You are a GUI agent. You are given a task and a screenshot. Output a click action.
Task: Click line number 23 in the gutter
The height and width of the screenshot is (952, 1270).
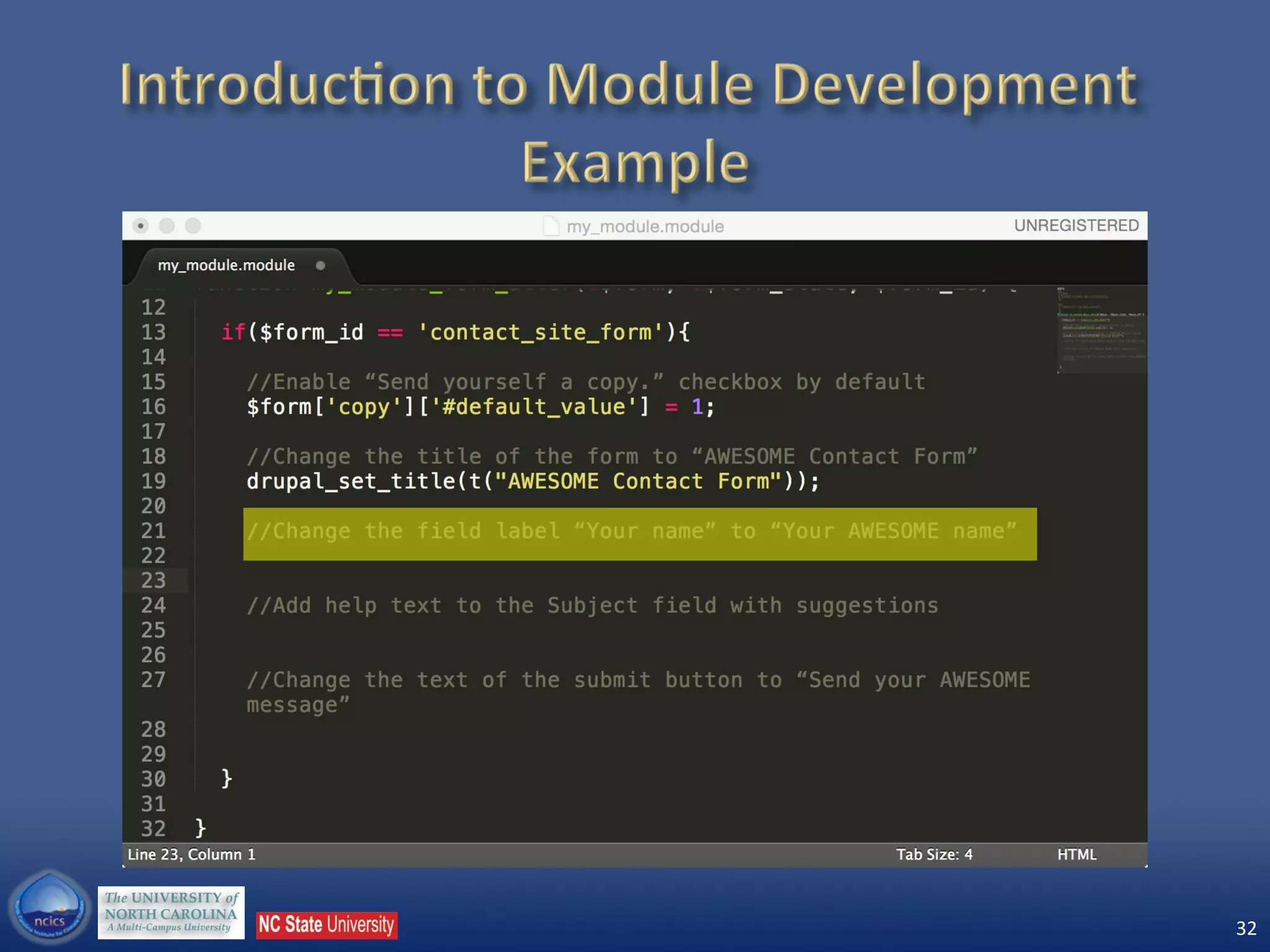tap(153, 581)
